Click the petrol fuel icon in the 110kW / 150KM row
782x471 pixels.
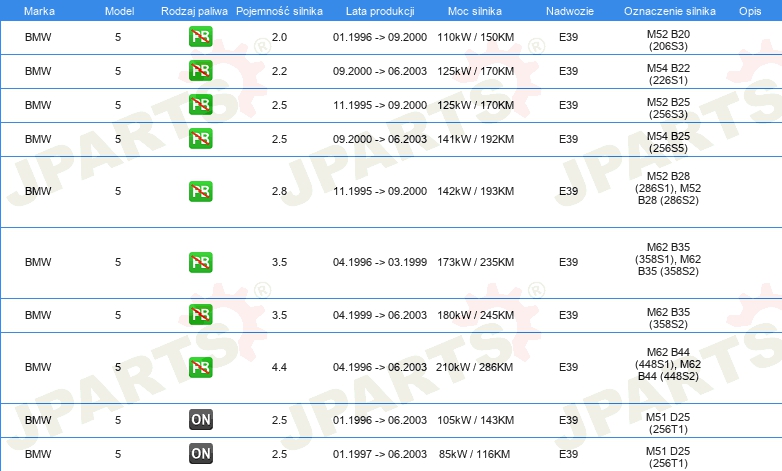[200, 36]
